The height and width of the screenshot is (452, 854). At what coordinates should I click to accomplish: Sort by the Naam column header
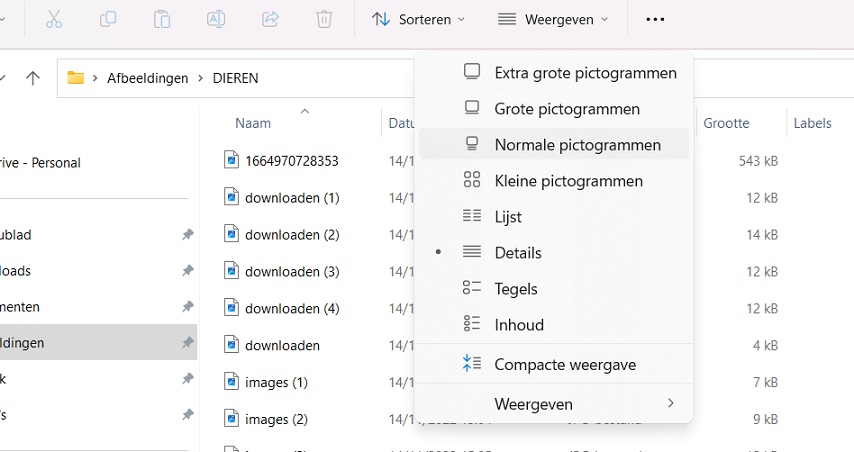click(x=253, y=123)
